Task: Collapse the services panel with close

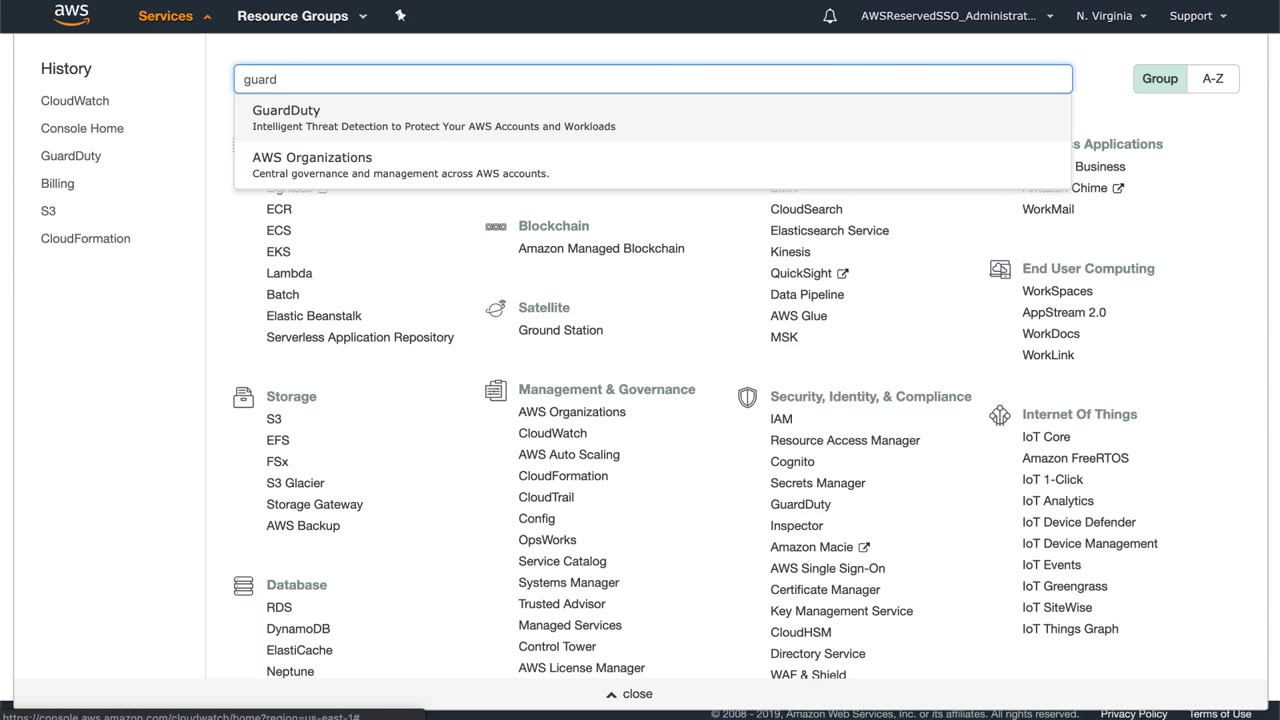Action: coord(629,694)
